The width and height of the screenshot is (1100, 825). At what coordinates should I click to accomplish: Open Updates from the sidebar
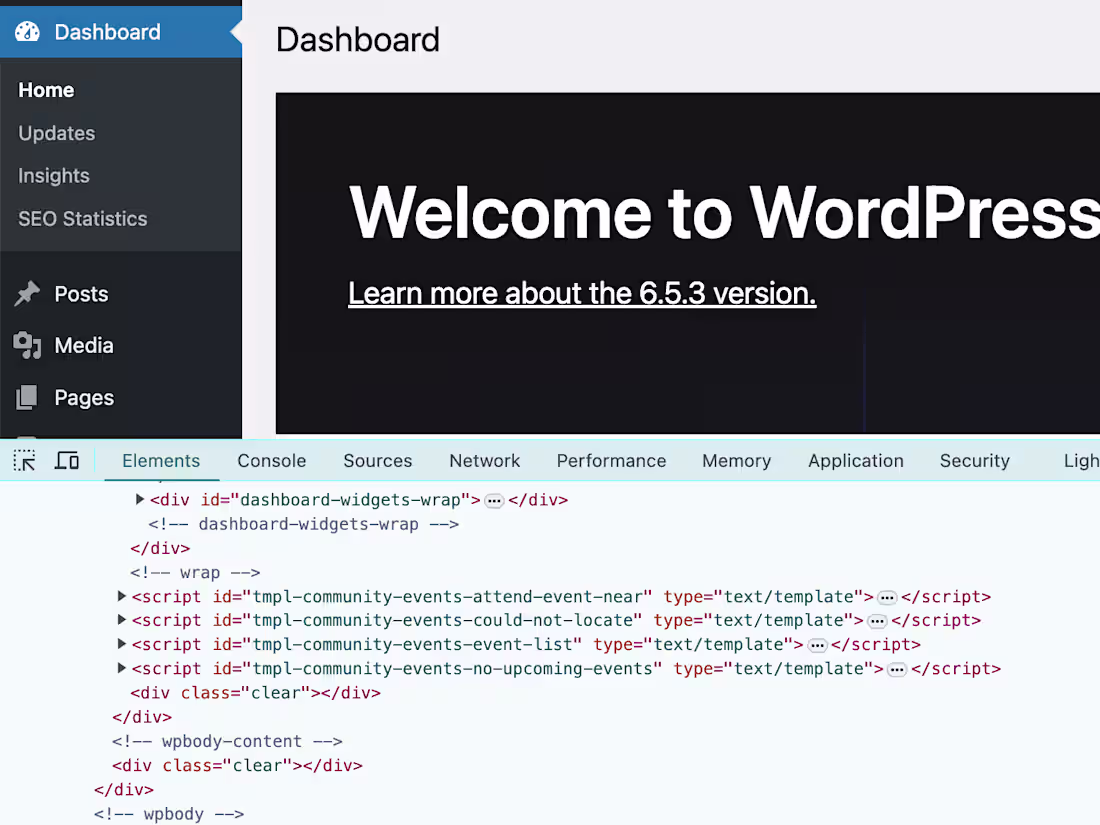[x=56, y=133]
